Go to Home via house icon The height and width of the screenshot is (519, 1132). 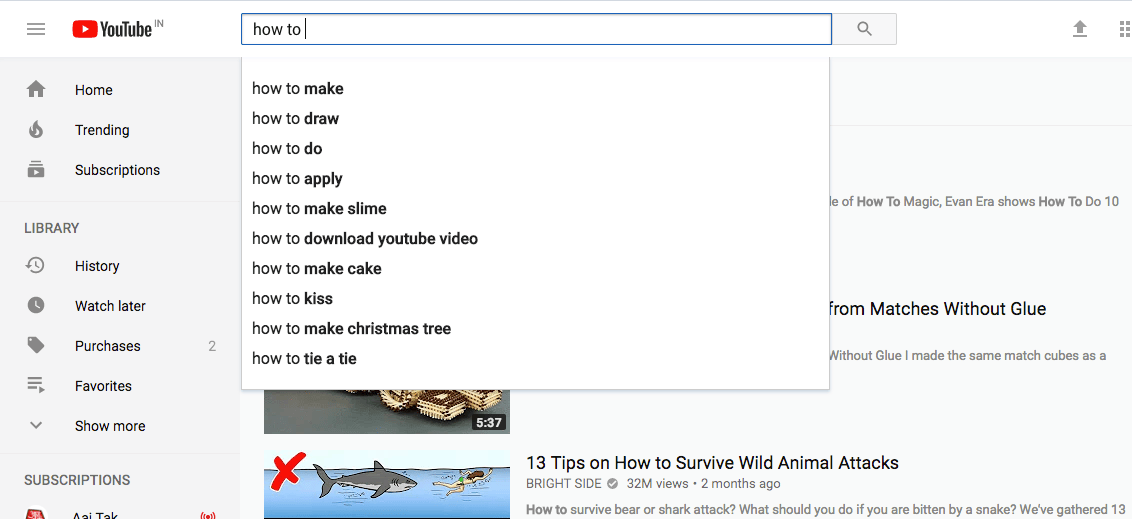pyautogui.click(x=36, y=90)
